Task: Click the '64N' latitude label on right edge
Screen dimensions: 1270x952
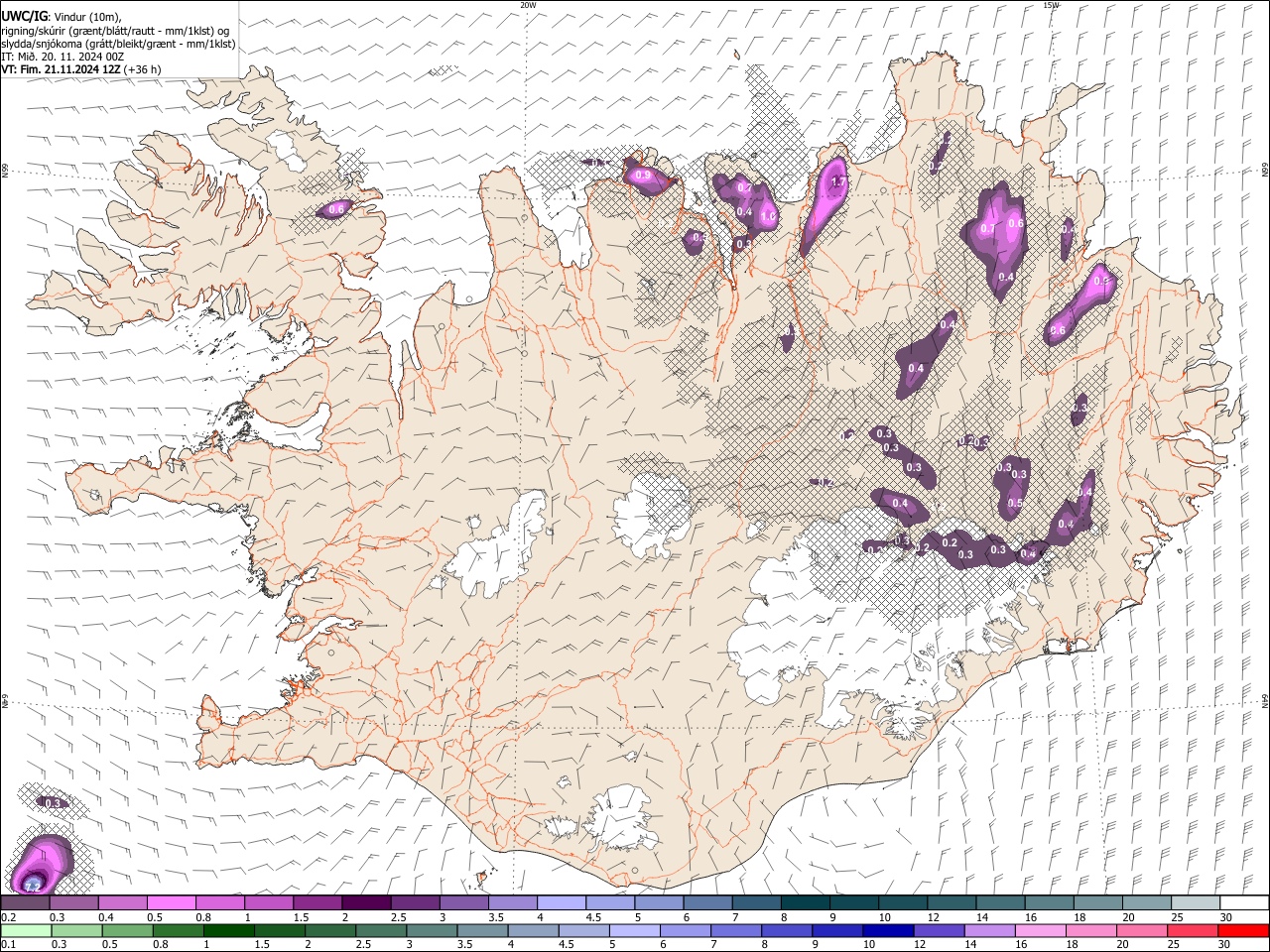Action: click(x=1265, y=701)
